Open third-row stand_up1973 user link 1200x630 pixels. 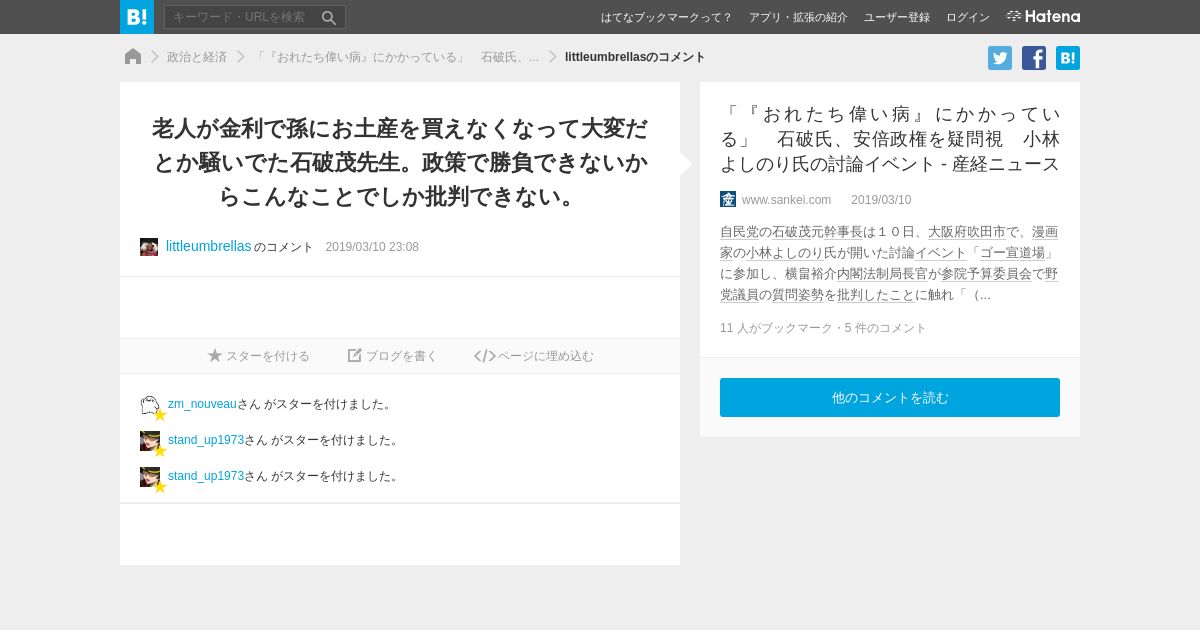click(x=206, y=476)
